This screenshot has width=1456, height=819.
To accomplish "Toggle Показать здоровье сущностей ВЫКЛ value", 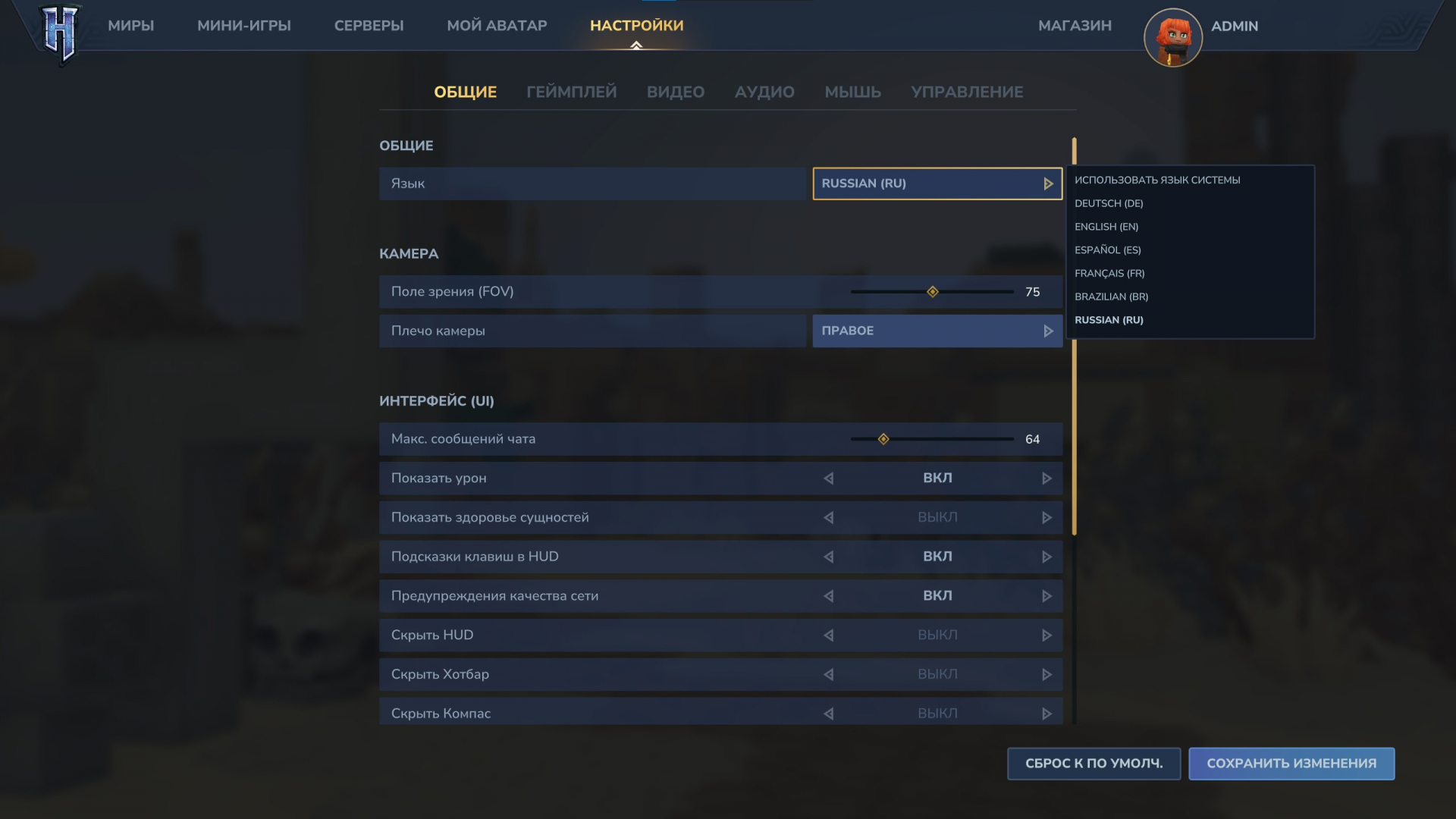I will (937, 518).
